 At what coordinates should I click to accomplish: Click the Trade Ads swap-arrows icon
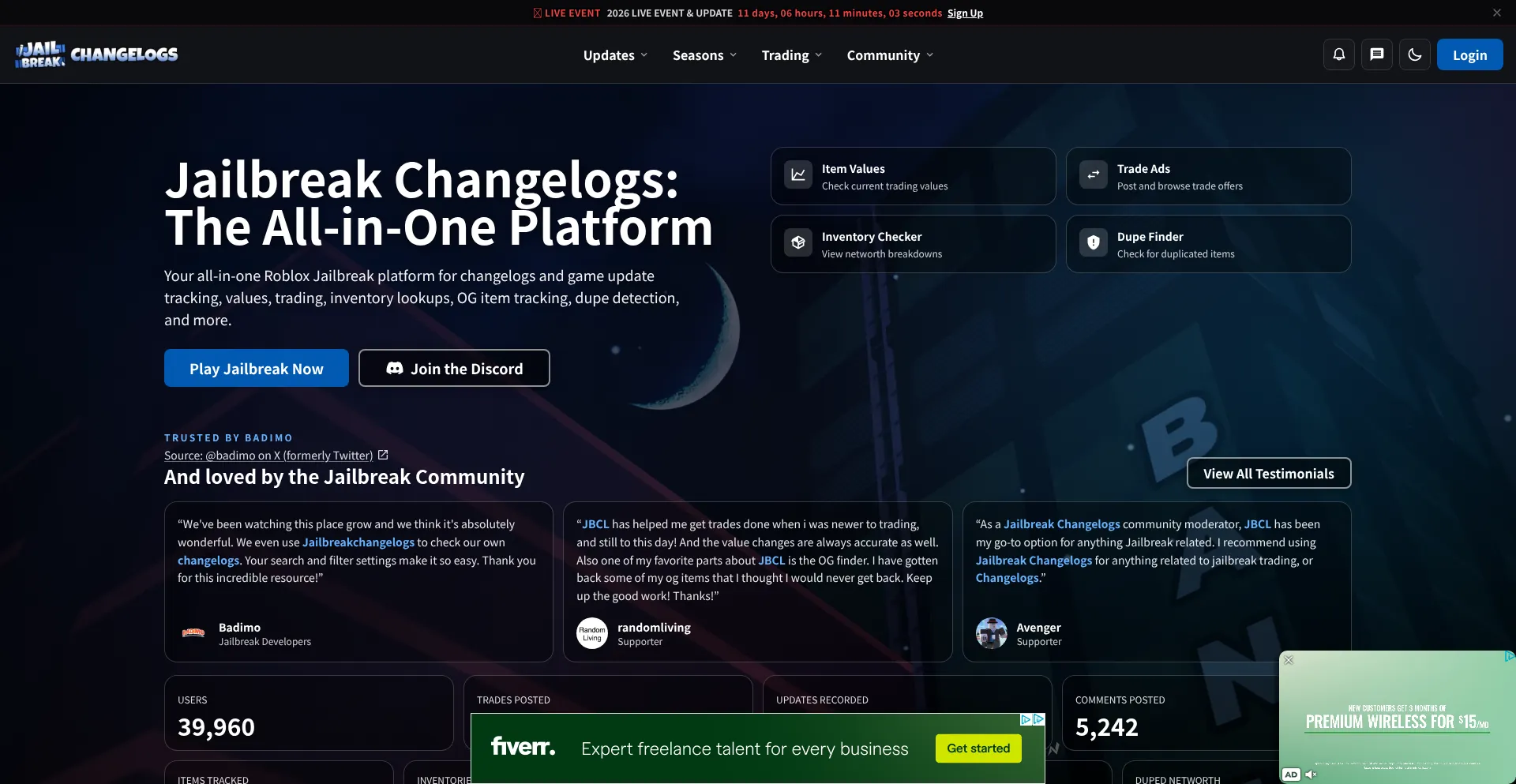[1094, 174]
